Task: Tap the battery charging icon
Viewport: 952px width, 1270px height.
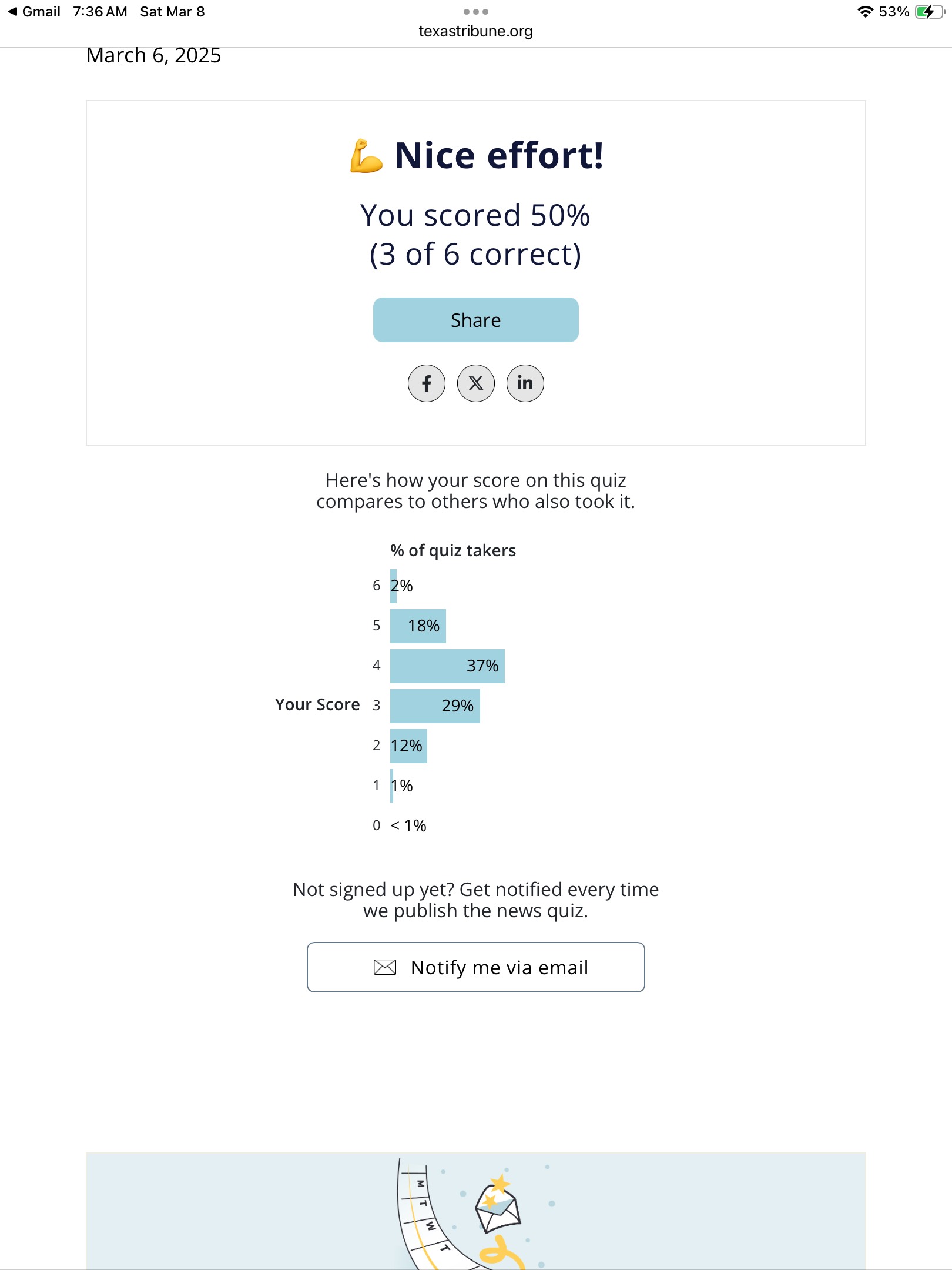Action: [x=928, y=12]
